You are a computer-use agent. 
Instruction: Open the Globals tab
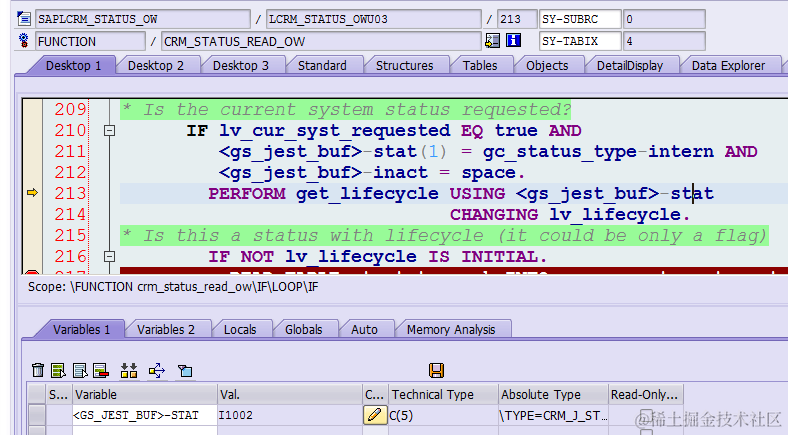coord(304,330)
